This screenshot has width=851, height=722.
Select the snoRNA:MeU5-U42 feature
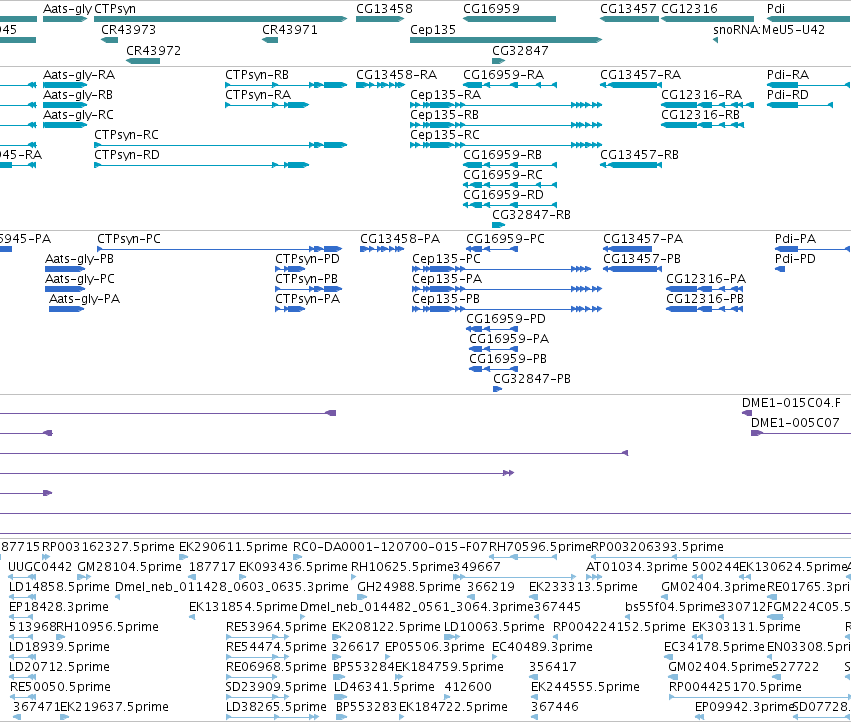715,40
